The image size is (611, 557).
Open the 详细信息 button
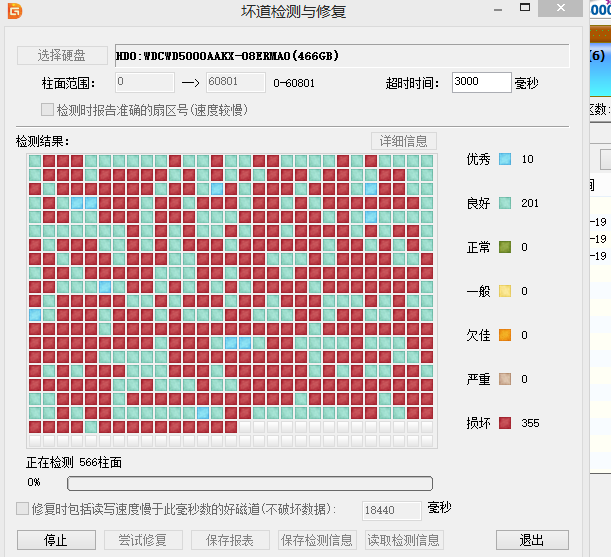pyautogui.click(x=404, y=141)
